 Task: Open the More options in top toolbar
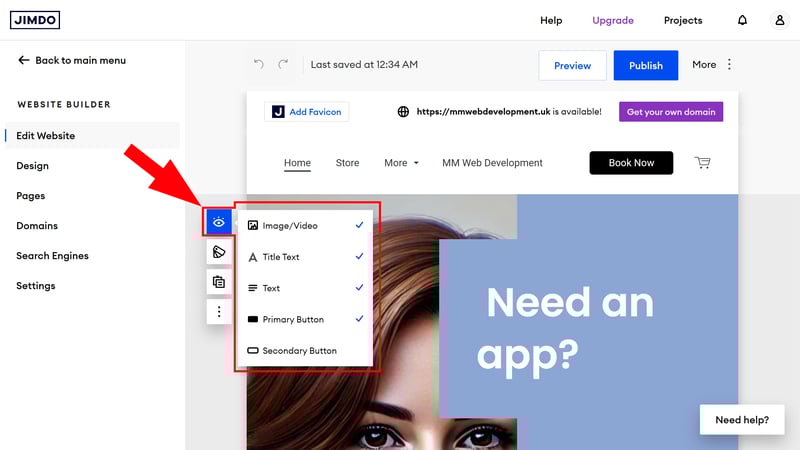(704, 64)
